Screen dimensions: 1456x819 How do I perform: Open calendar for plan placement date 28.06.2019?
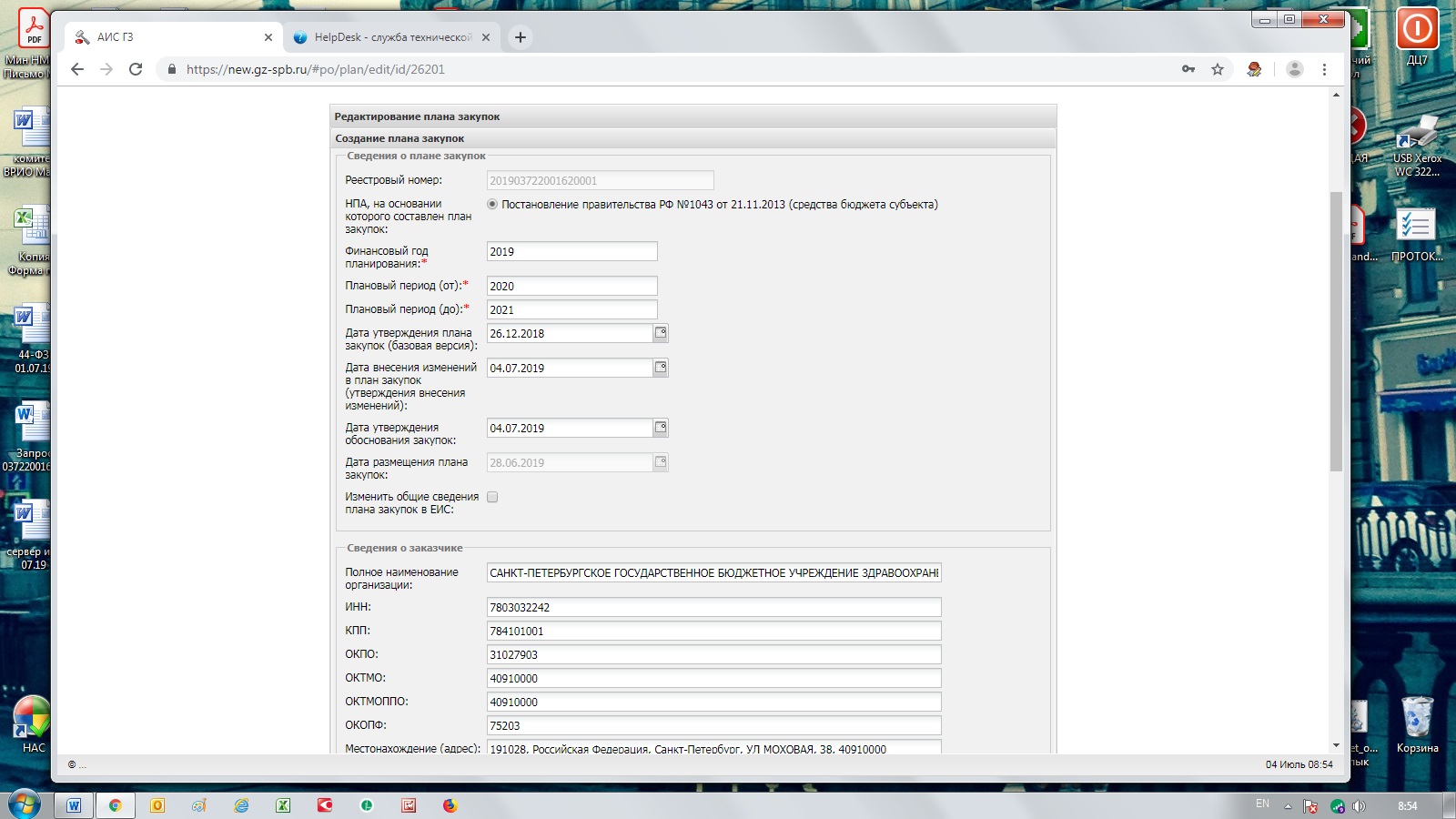point(661,462)
